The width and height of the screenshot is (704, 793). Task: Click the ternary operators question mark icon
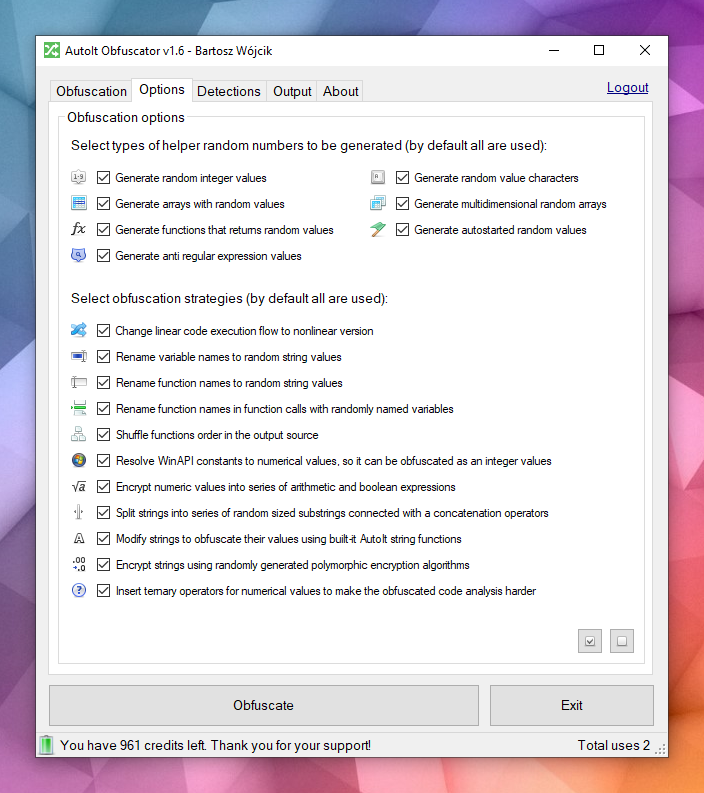point(78,590)
